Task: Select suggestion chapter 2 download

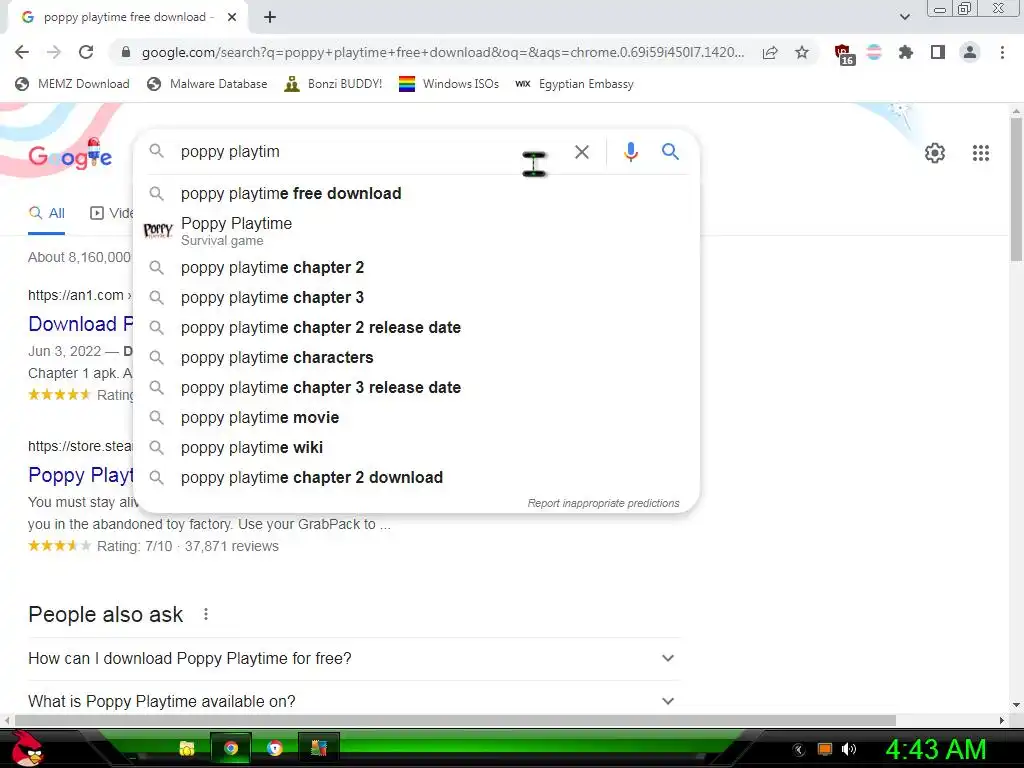Action: pyautogui.click(x=417, y=477)
